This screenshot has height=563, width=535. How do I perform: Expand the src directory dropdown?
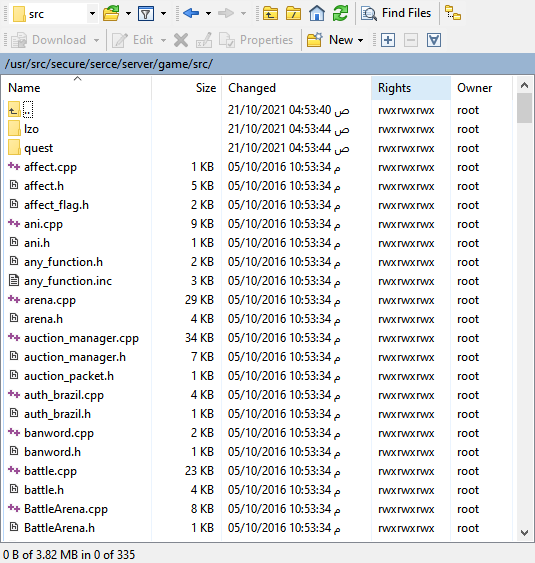click(x=92, y=14)
